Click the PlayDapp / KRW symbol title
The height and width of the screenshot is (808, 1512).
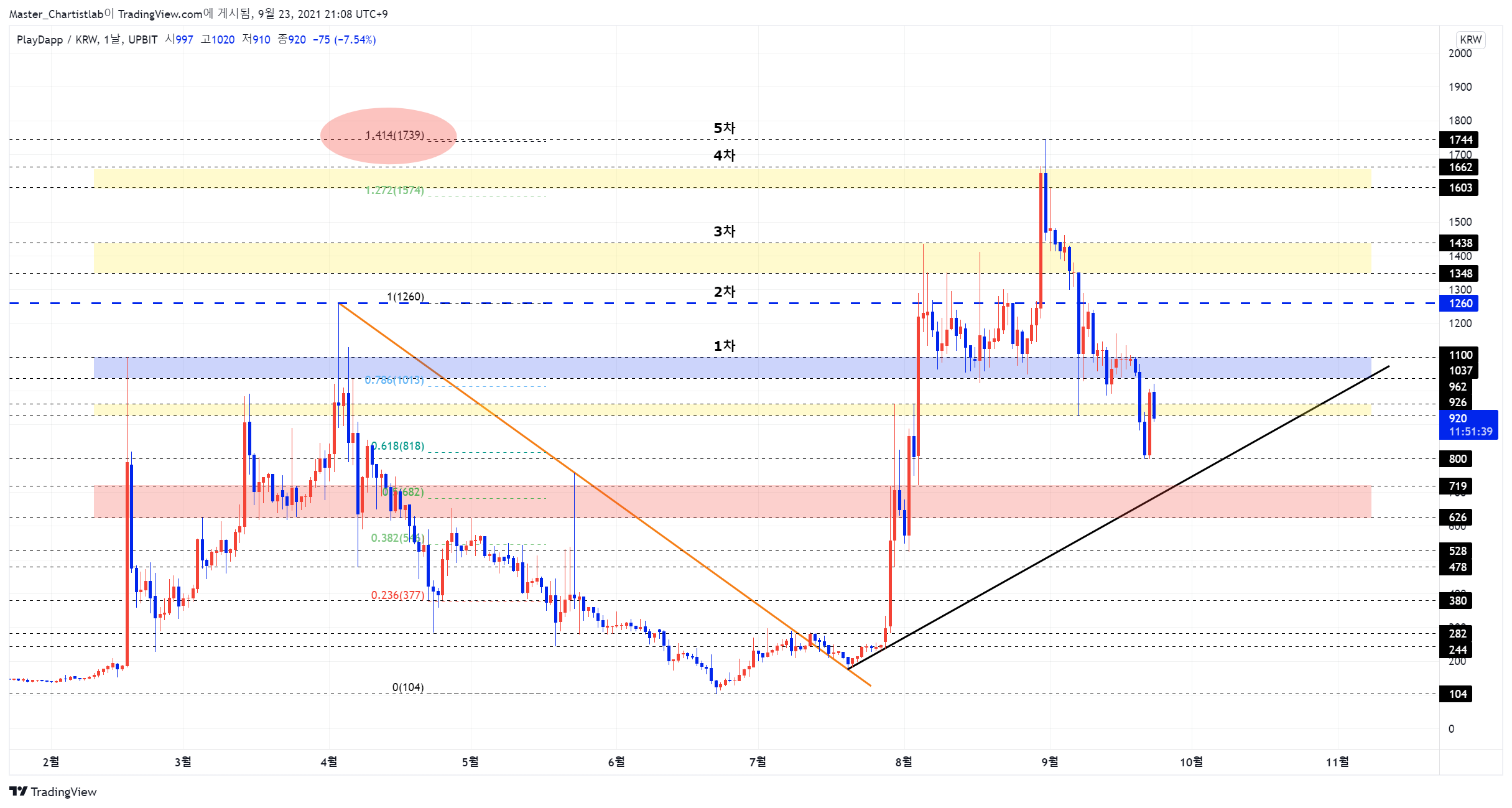click(x=57, y=40)
